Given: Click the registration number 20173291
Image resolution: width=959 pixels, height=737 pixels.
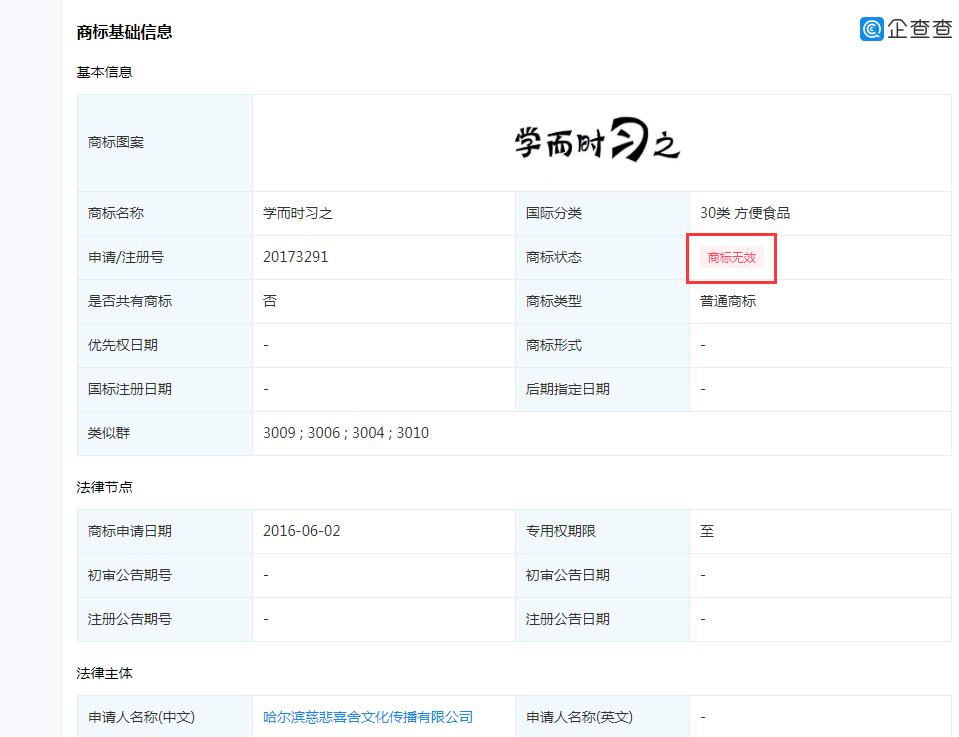Looking at the screenshot, I should (295, 257).
